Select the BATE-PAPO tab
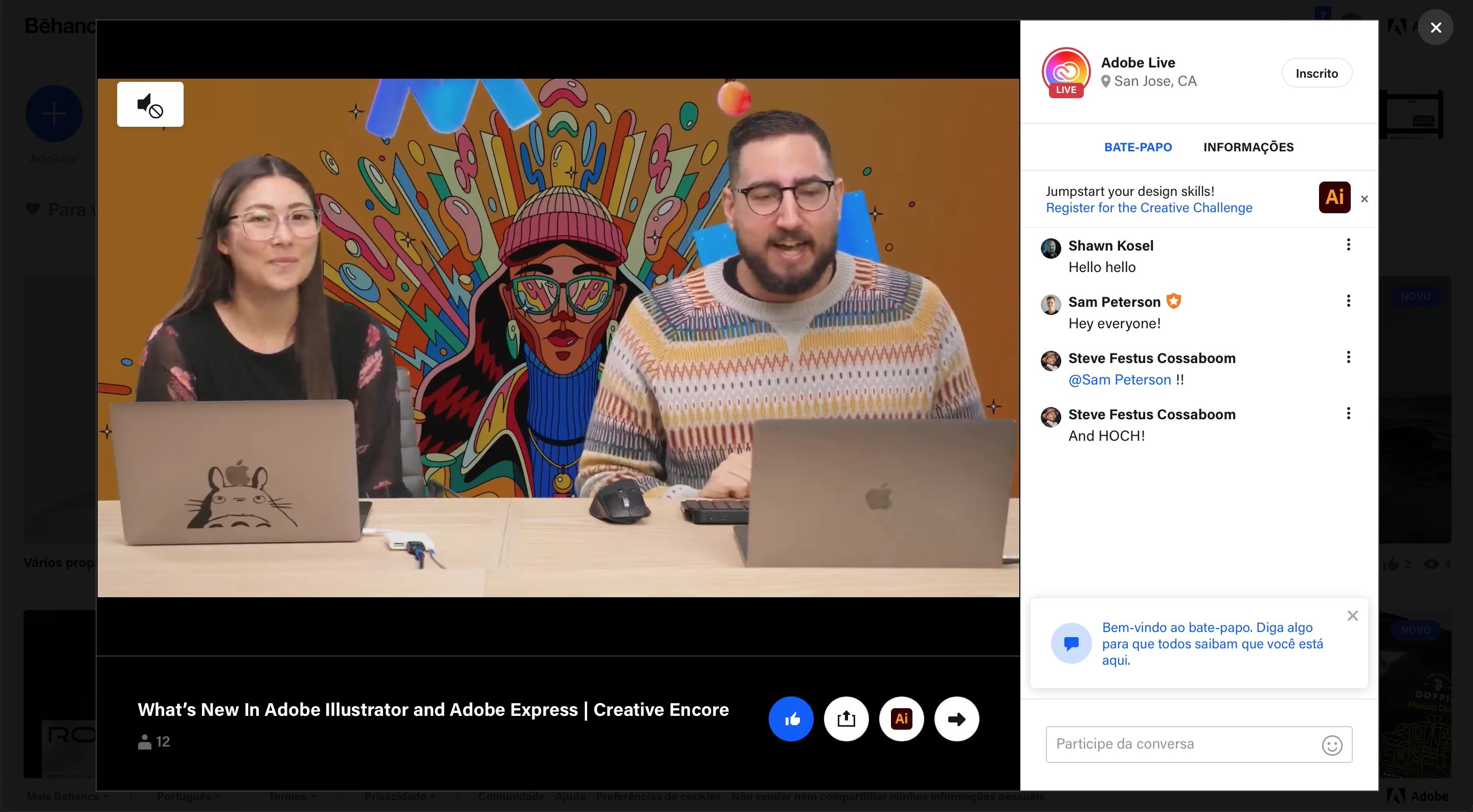Image resolution: width=1473 pixels, height=812 pixels. [1137, 147]
